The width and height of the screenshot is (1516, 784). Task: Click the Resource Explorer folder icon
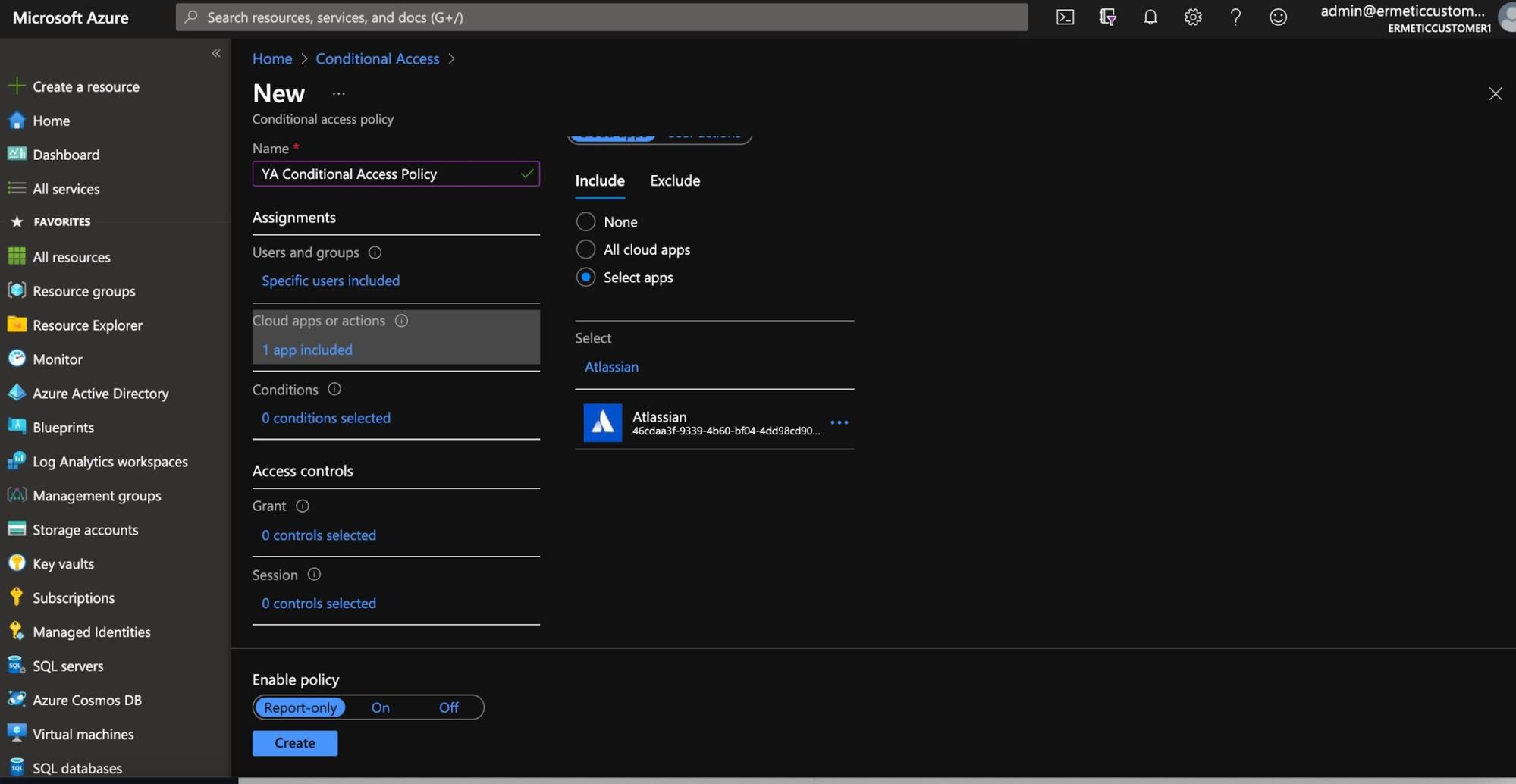click(x=16, y=325)
